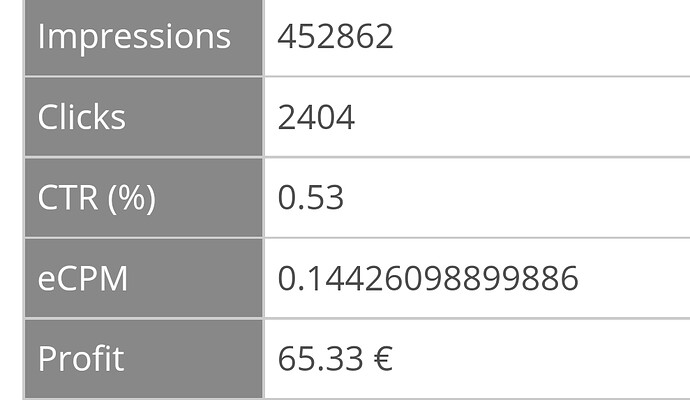Click the CTR (%) label cell
The width and height of the screenshot is (690, 420).
pyautogui.click(x=96, y=198)
